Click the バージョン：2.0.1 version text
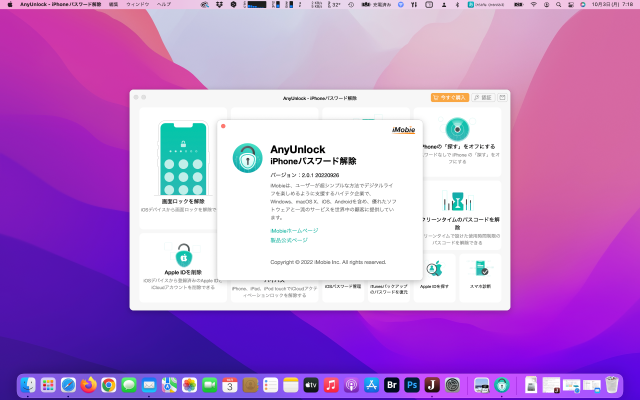640x400 pixels. 304,175
